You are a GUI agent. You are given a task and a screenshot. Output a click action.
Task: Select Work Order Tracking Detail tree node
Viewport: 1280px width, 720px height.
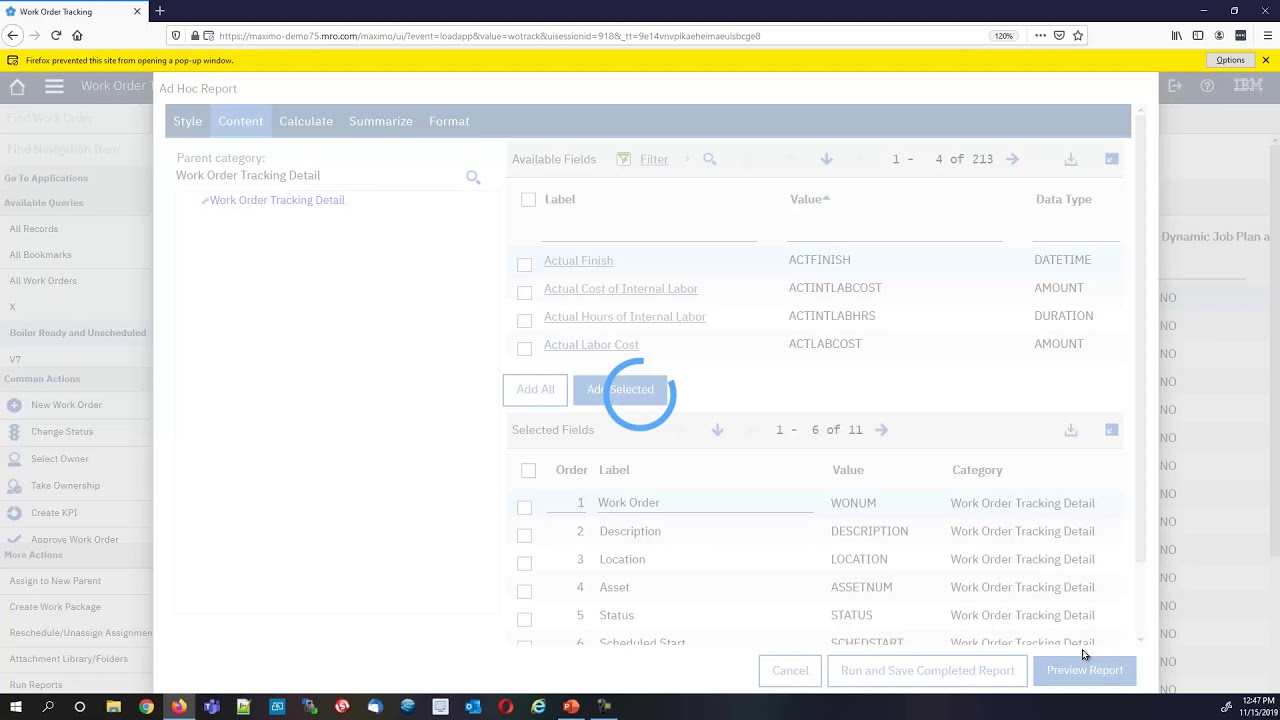pyautogui.click(x=277, y=200)
